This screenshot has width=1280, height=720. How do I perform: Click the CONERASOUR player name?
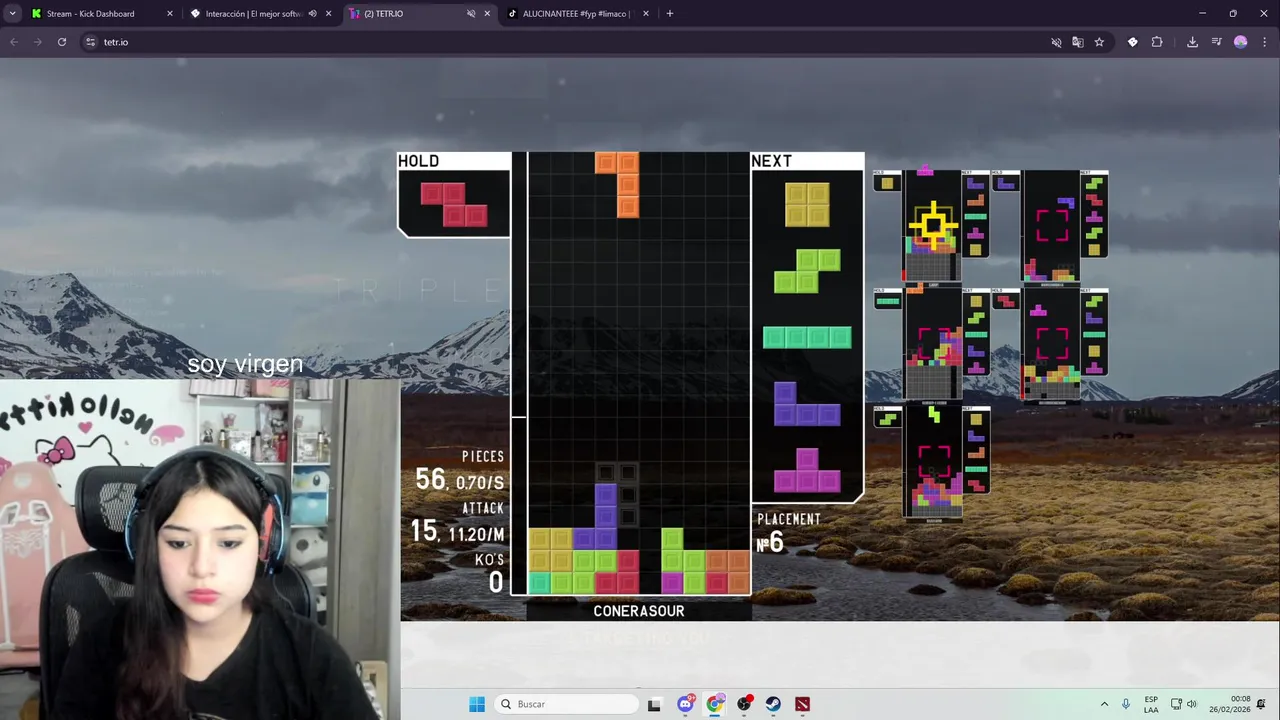(639, 611)
